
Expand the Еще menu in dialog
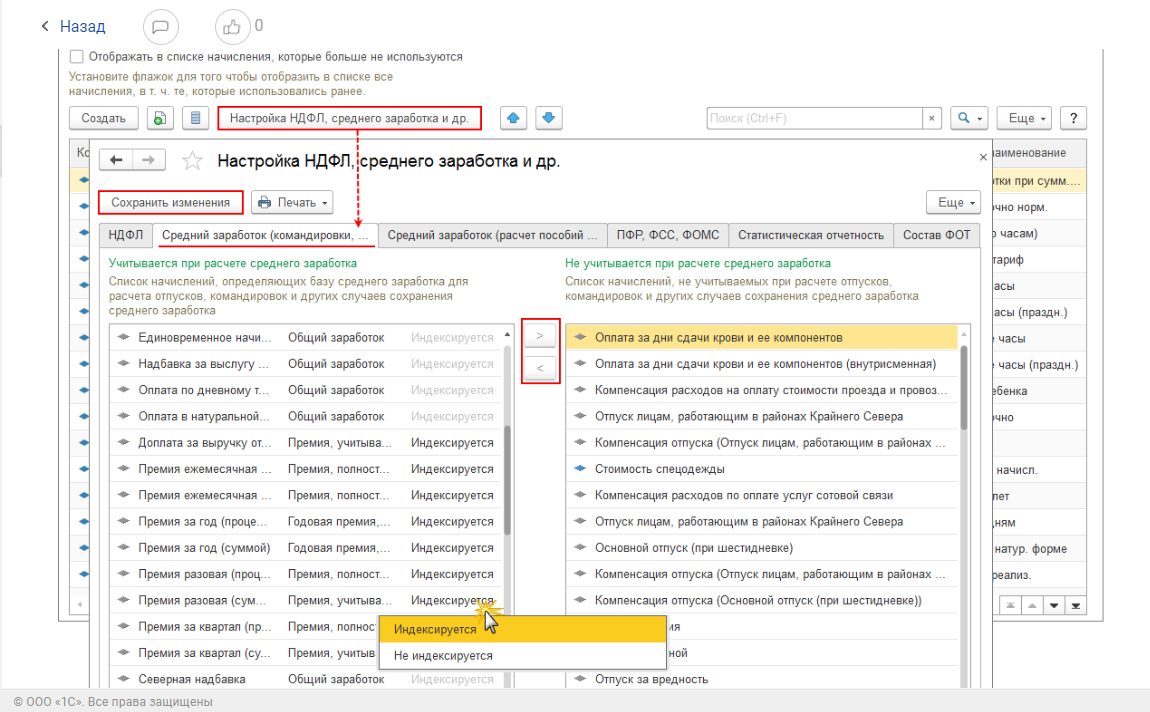(x=953, y=203)
